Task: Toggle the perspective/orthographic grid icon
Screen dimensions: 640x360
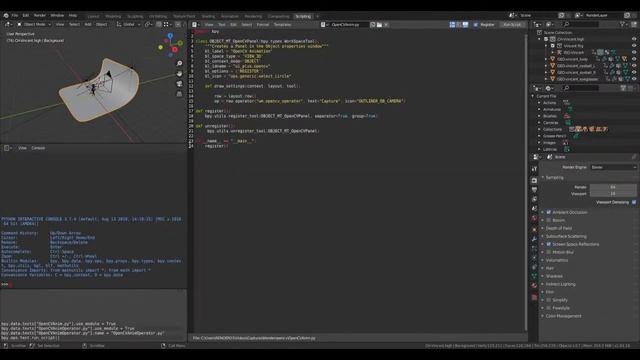Action: pos(179,94)
